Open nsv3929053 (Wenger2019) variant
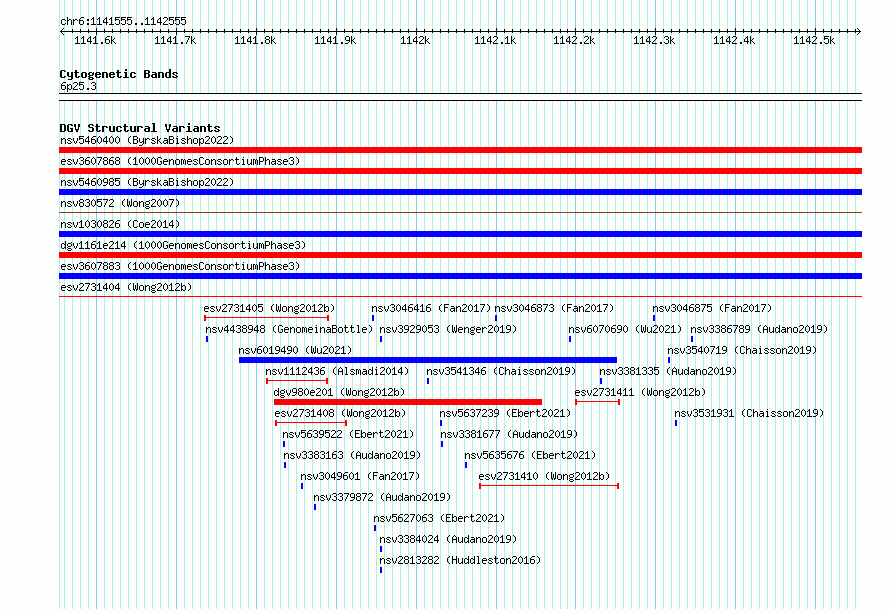Image resolution: width=890 pixels, height=609 pixels. (448, 329)
